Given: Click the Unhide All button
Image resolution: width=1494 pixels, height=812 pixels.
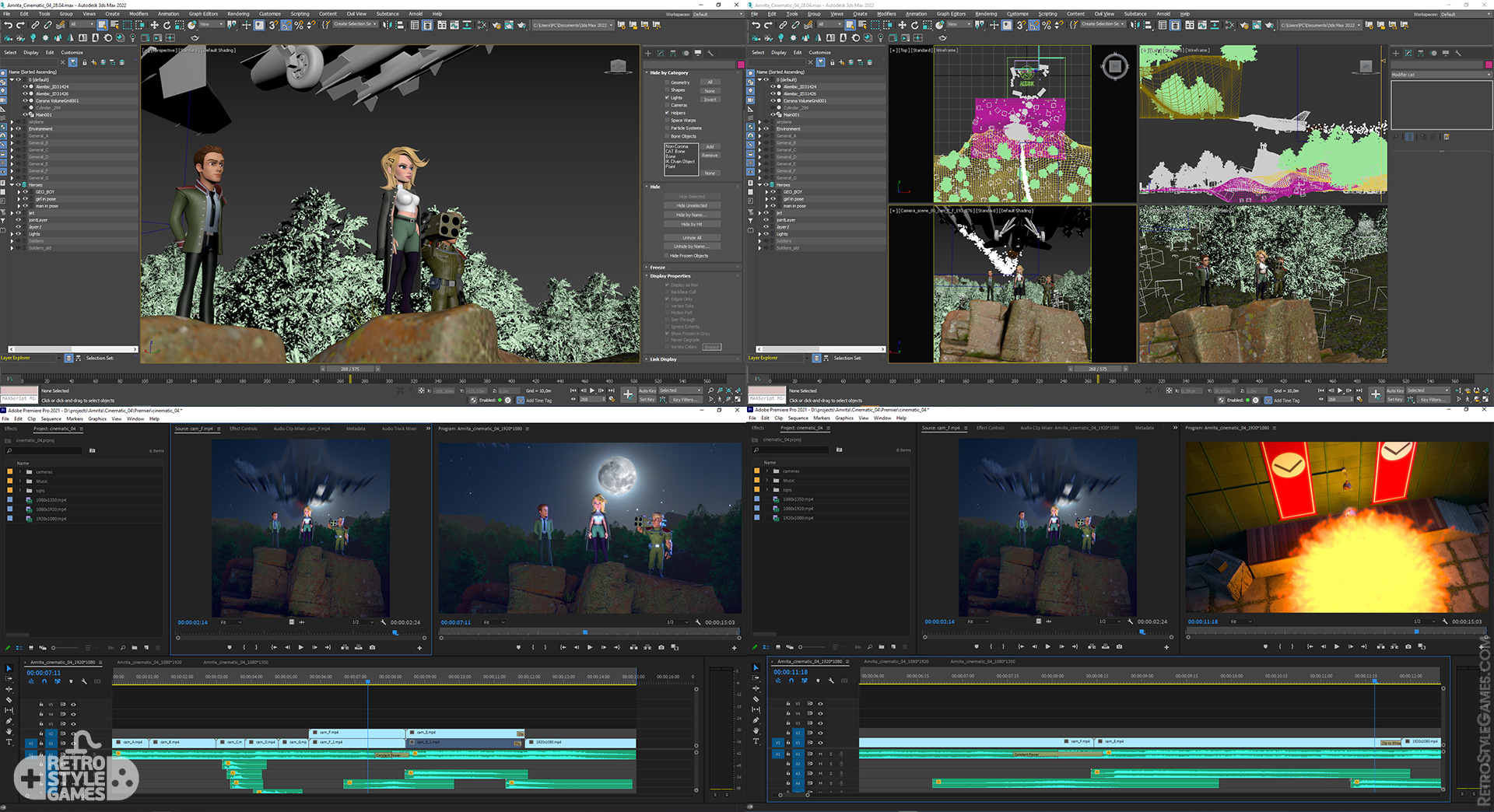Looking at the screenshot, I should pyautogui.click(x=692, y=238).
